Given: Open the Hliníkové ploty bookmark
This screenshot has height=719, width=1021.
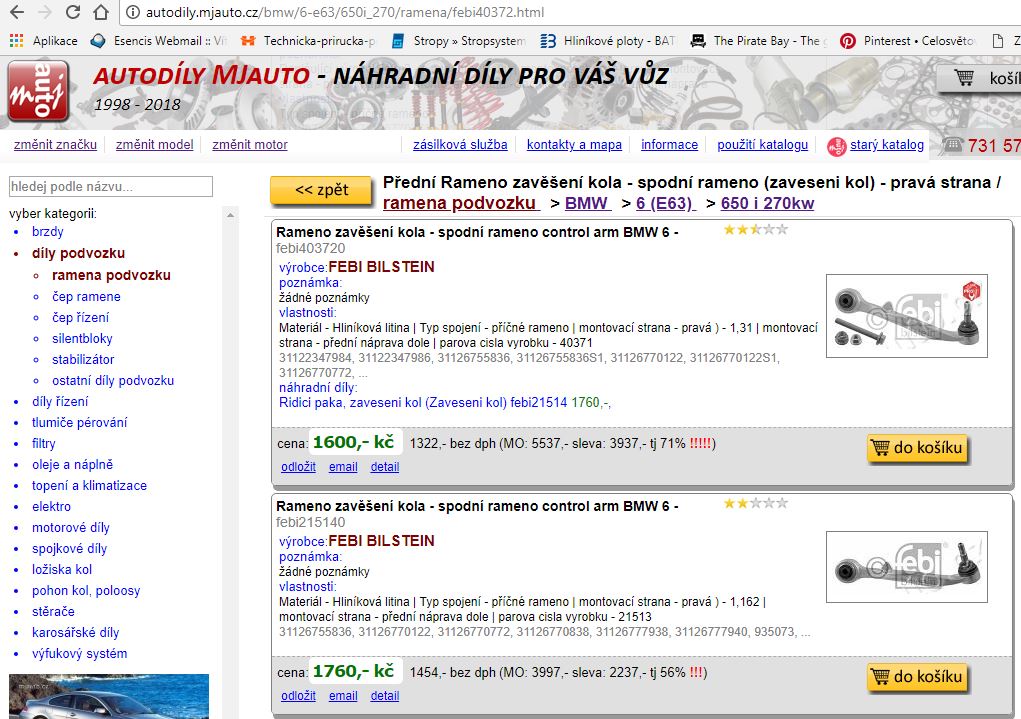Looking at the screenshot, I should coord(608,40).
